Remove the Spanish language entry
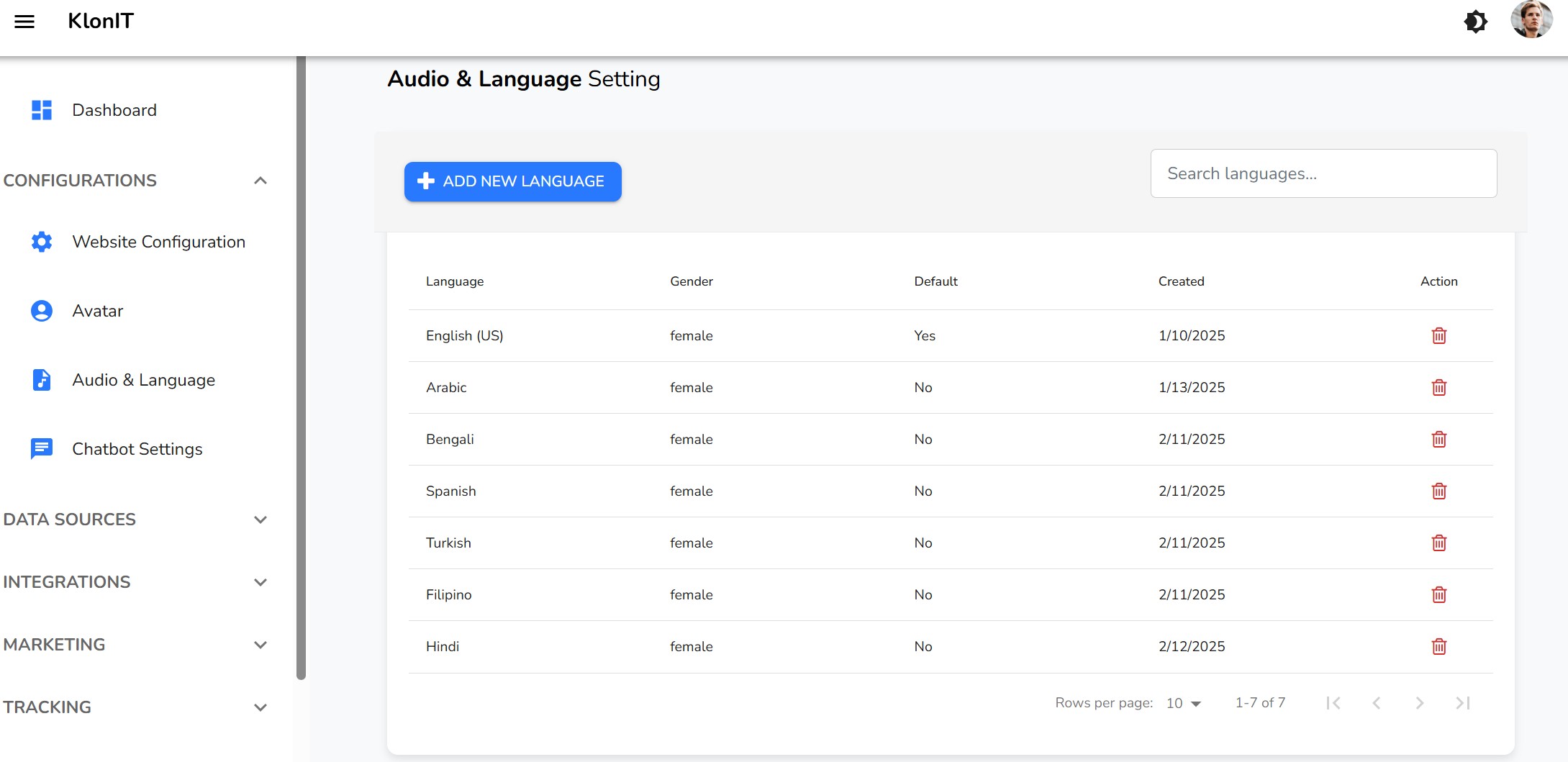Viewport: 1568px width, 762px height. 1438,491
